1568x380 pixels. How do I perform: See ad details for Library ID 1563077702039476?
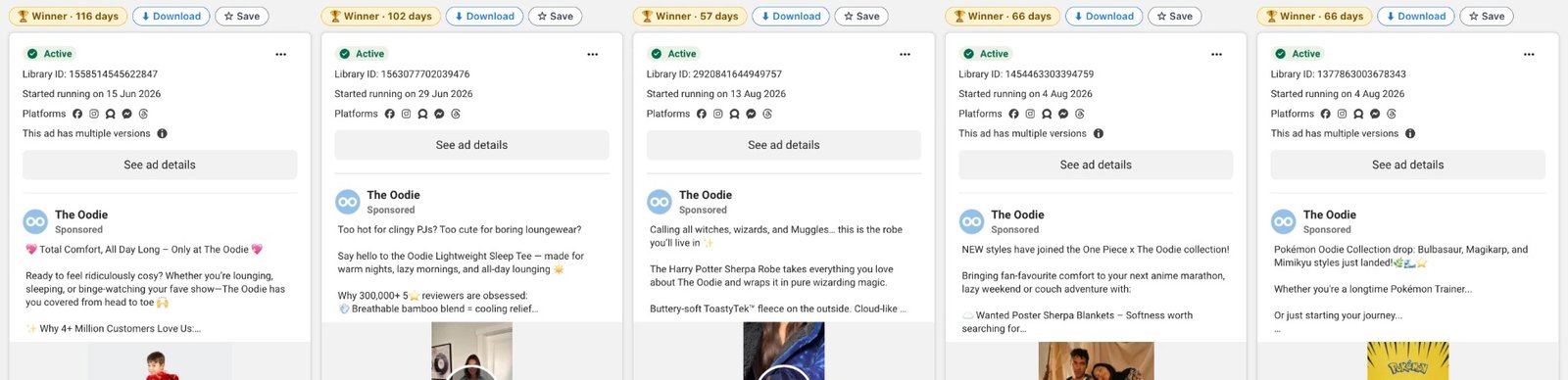[471, 145]
